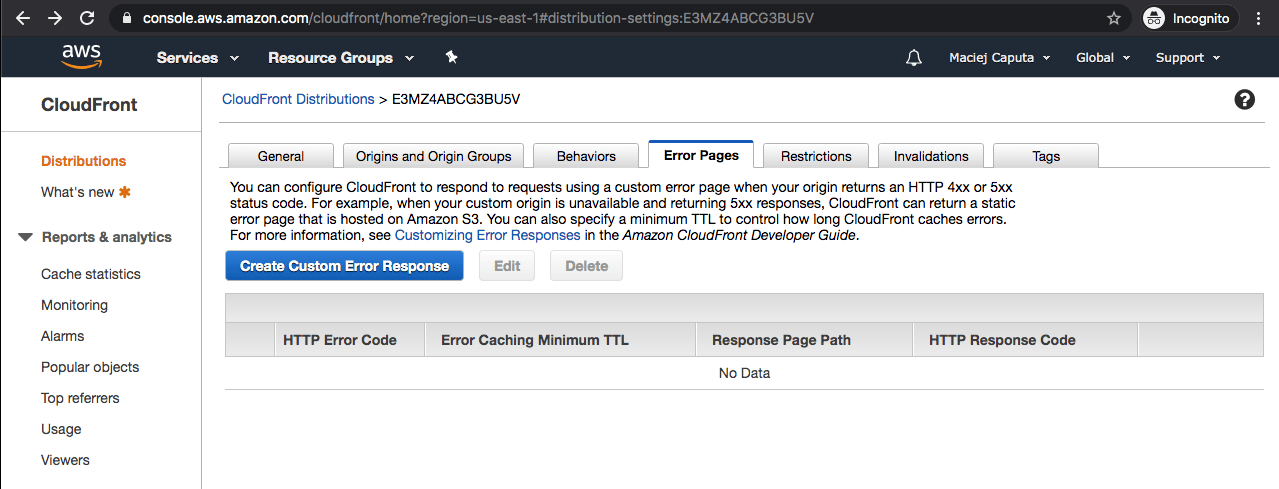Bookmark this page with star icon
The width and height of the screenshot is (1279, 489).
coord(1114,18)
